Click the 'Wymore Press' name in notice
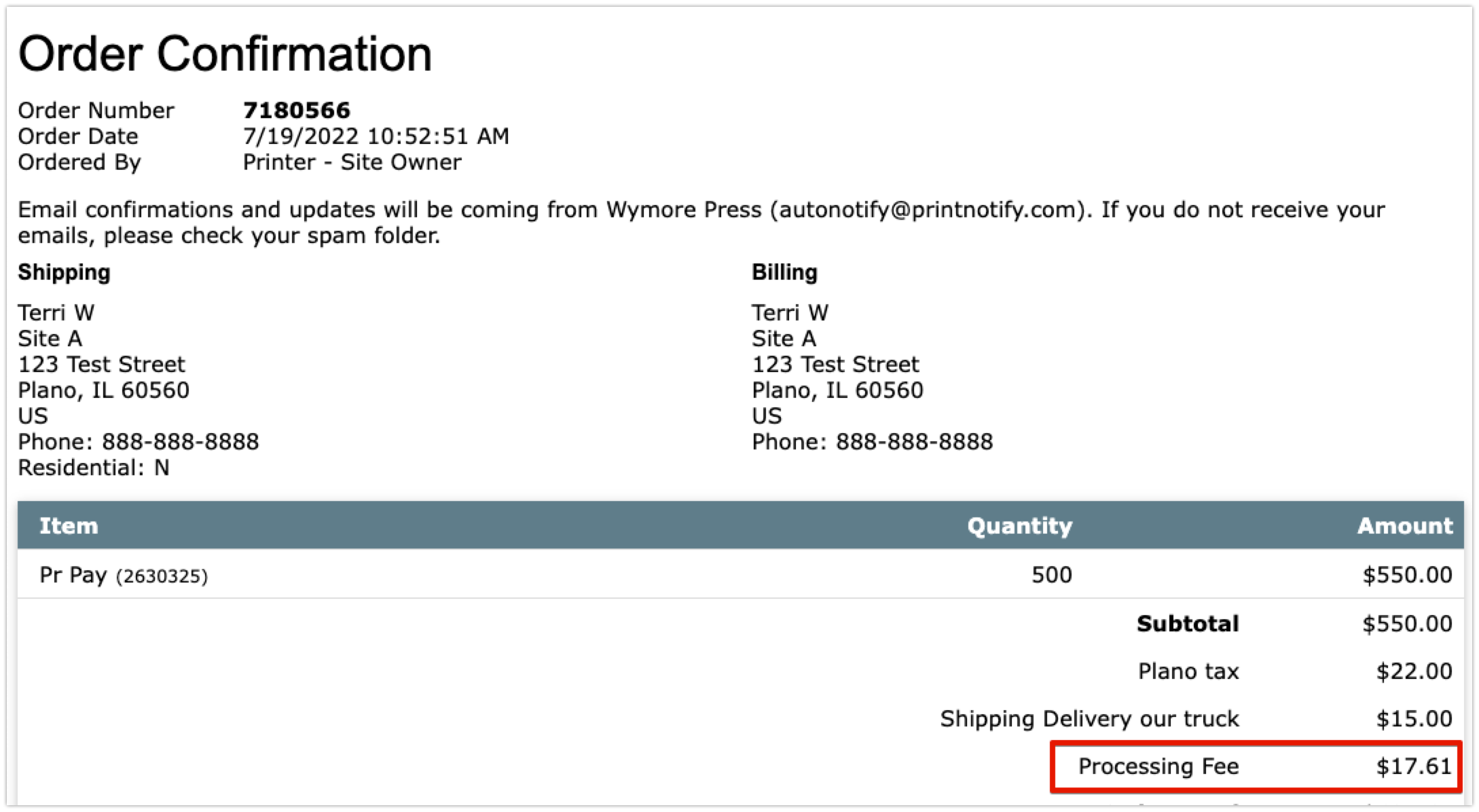This screenshot has width=1479, height=812. (x=684, y=209)
